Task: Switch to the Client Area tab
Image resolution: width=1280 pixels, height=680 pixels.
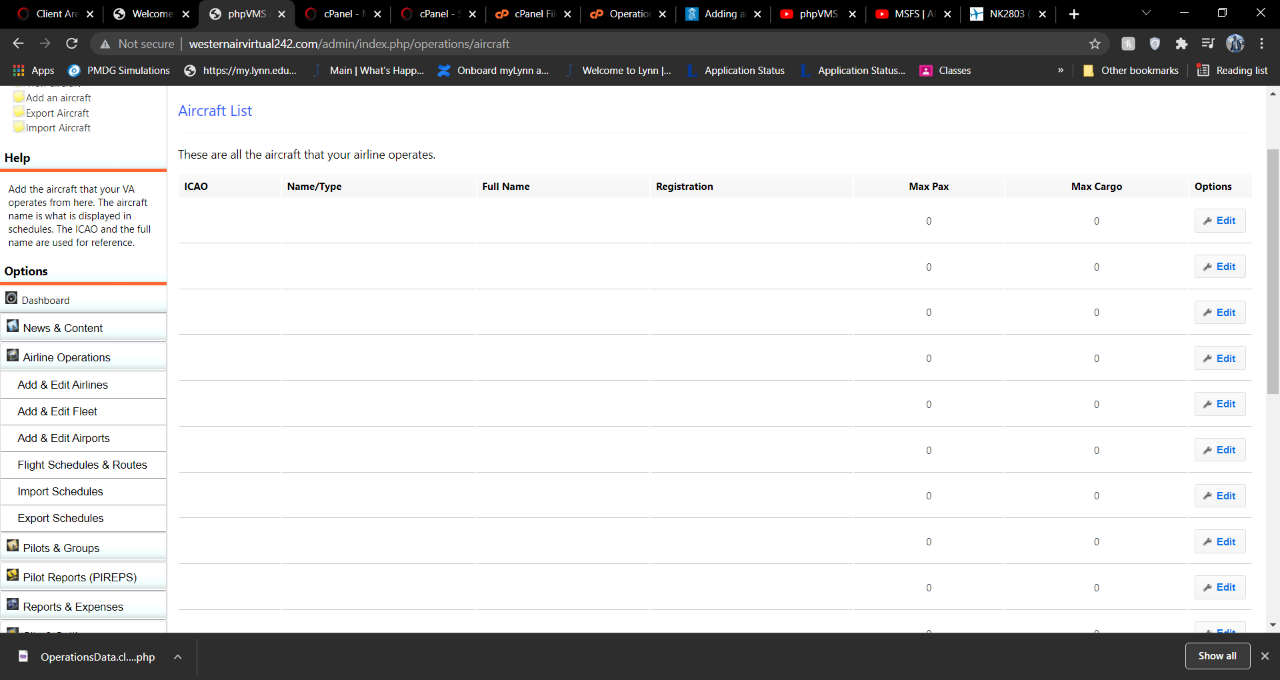Action: [x=56, y=14]
